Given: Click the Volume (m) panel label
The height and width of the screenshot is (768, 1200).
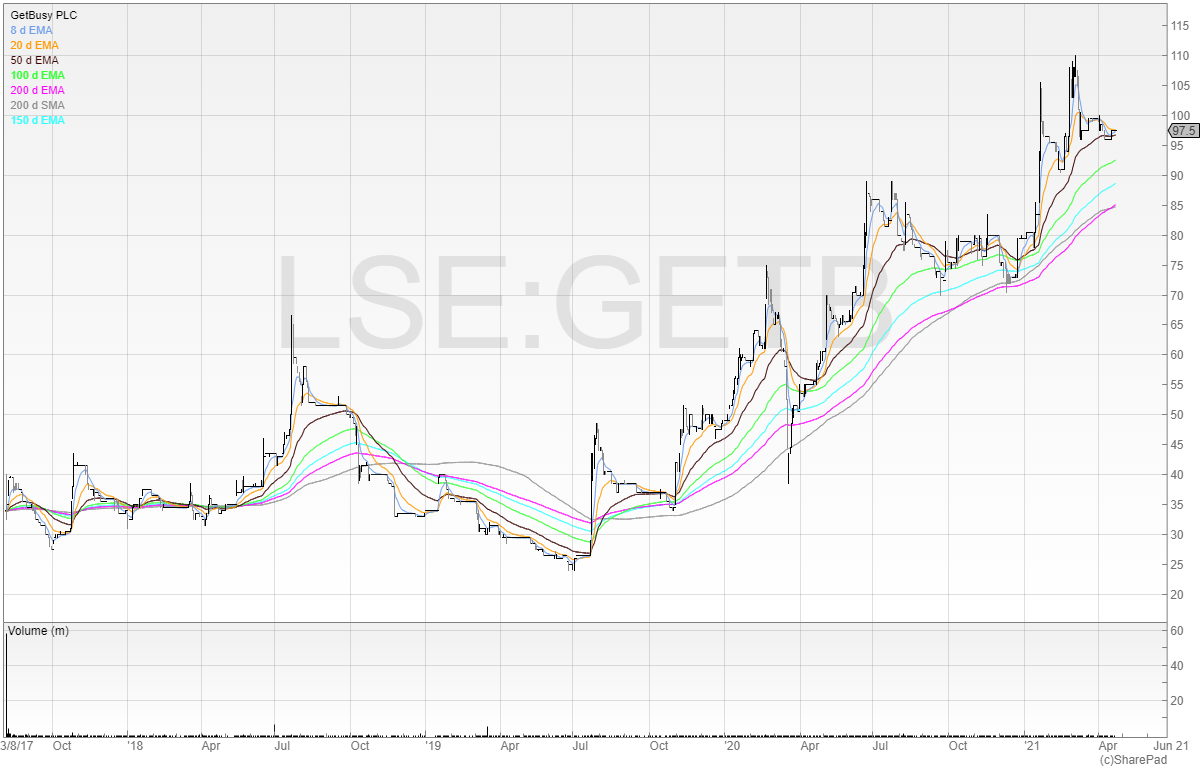Looking at the screenshot, I should (x=38, y=631).
